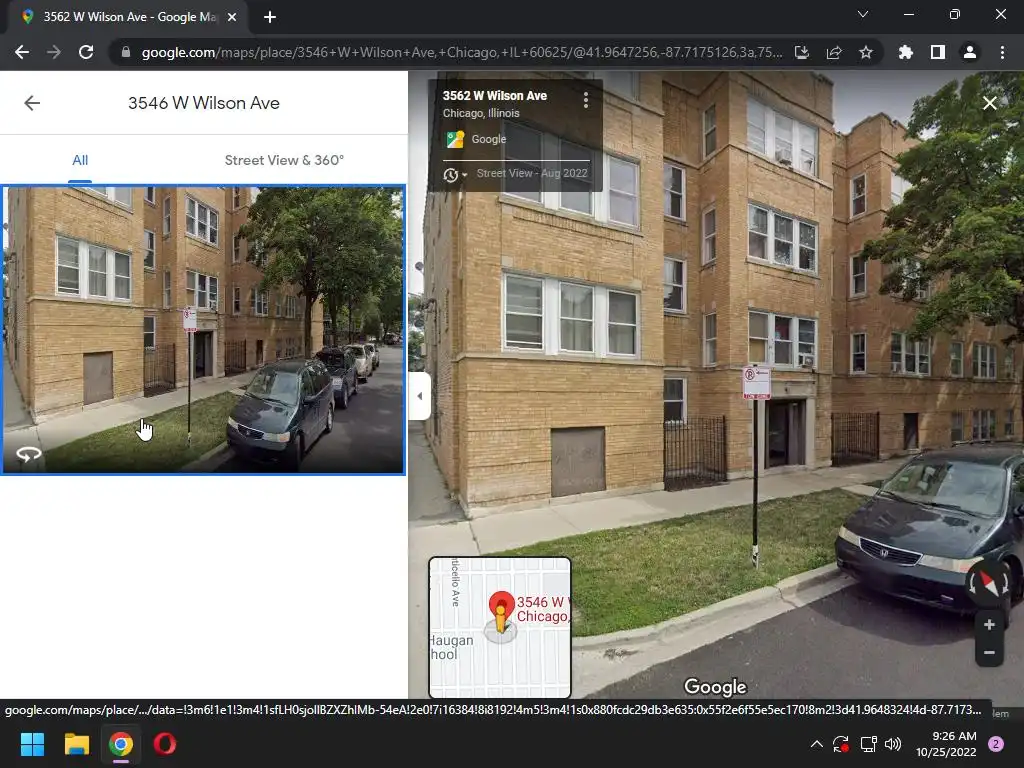This screenshot has height=768, width=1024.
Task: Click the browser forward arrow
Action: point(54,52)
